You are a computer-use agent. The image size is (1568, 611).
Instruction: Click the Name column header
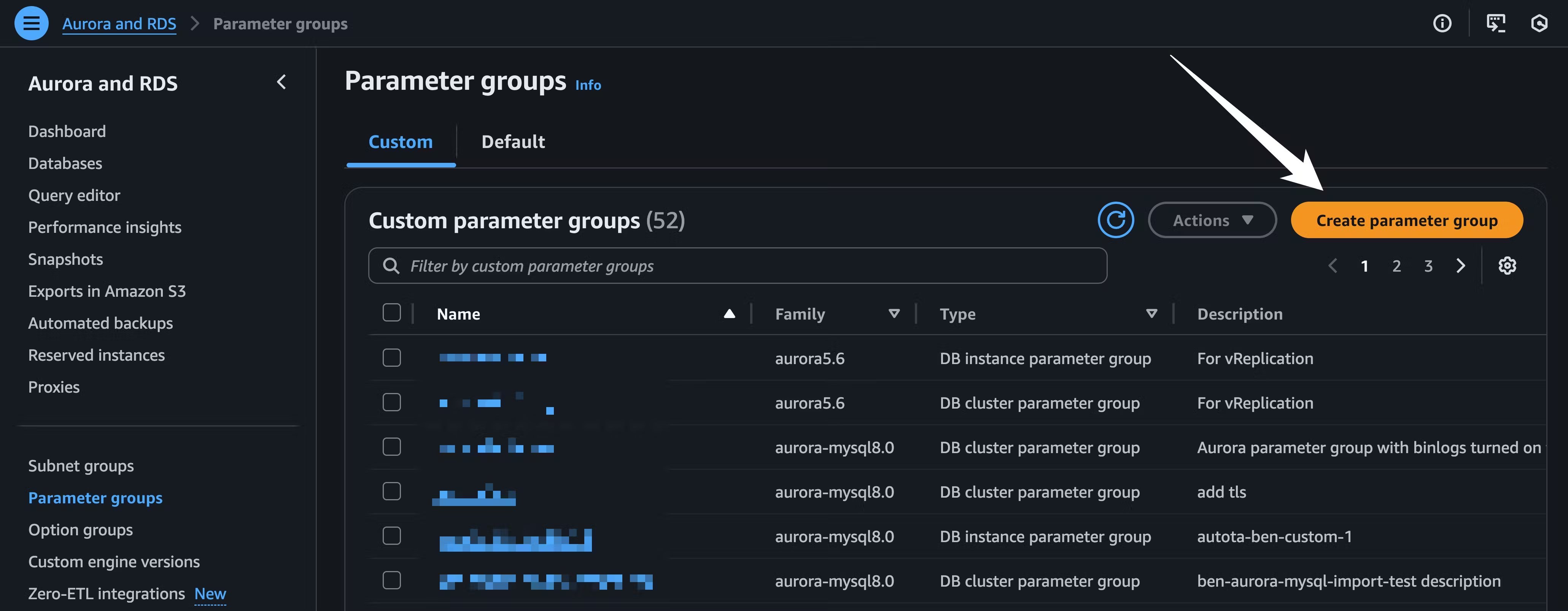pos(458,314)
